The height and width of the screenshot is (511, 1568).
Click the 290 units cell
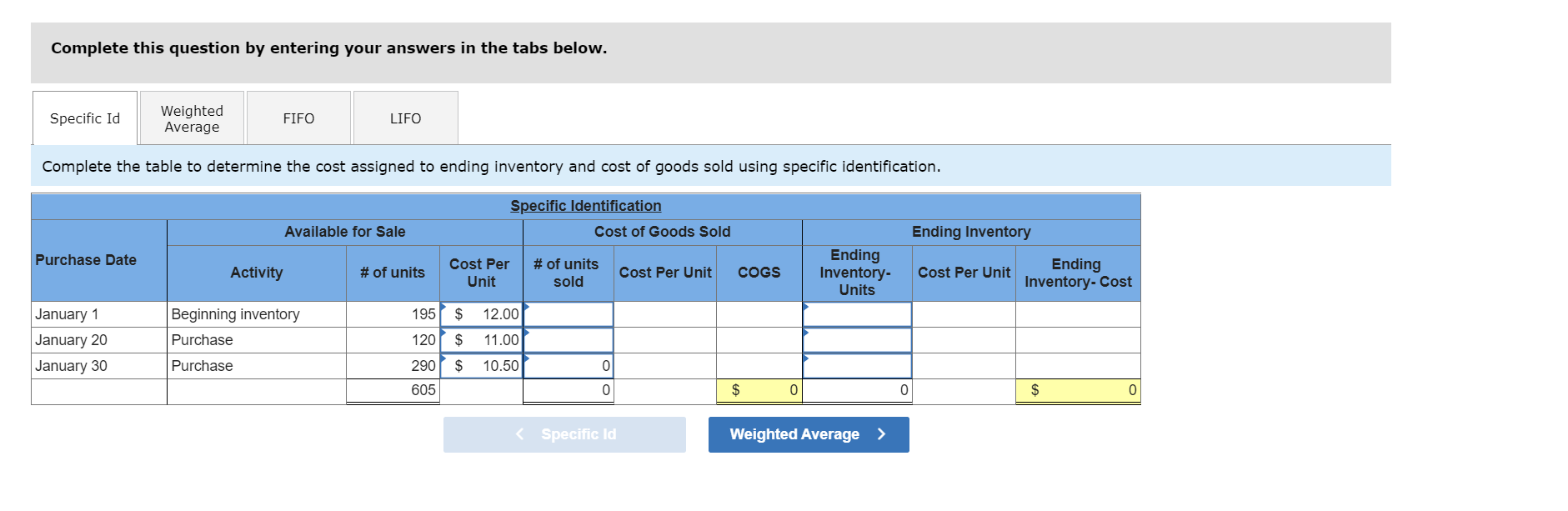[x=393, y=366]
